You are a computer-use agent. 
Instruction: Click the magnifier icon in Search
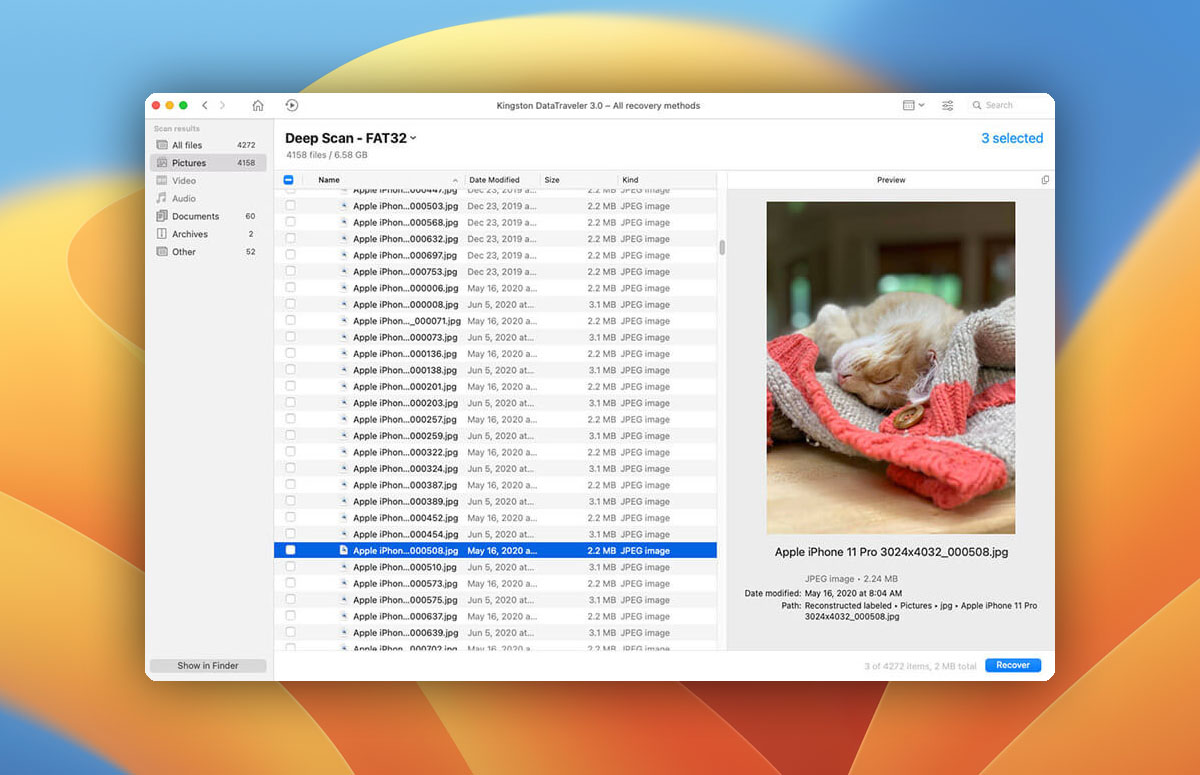tap(977, 105)
